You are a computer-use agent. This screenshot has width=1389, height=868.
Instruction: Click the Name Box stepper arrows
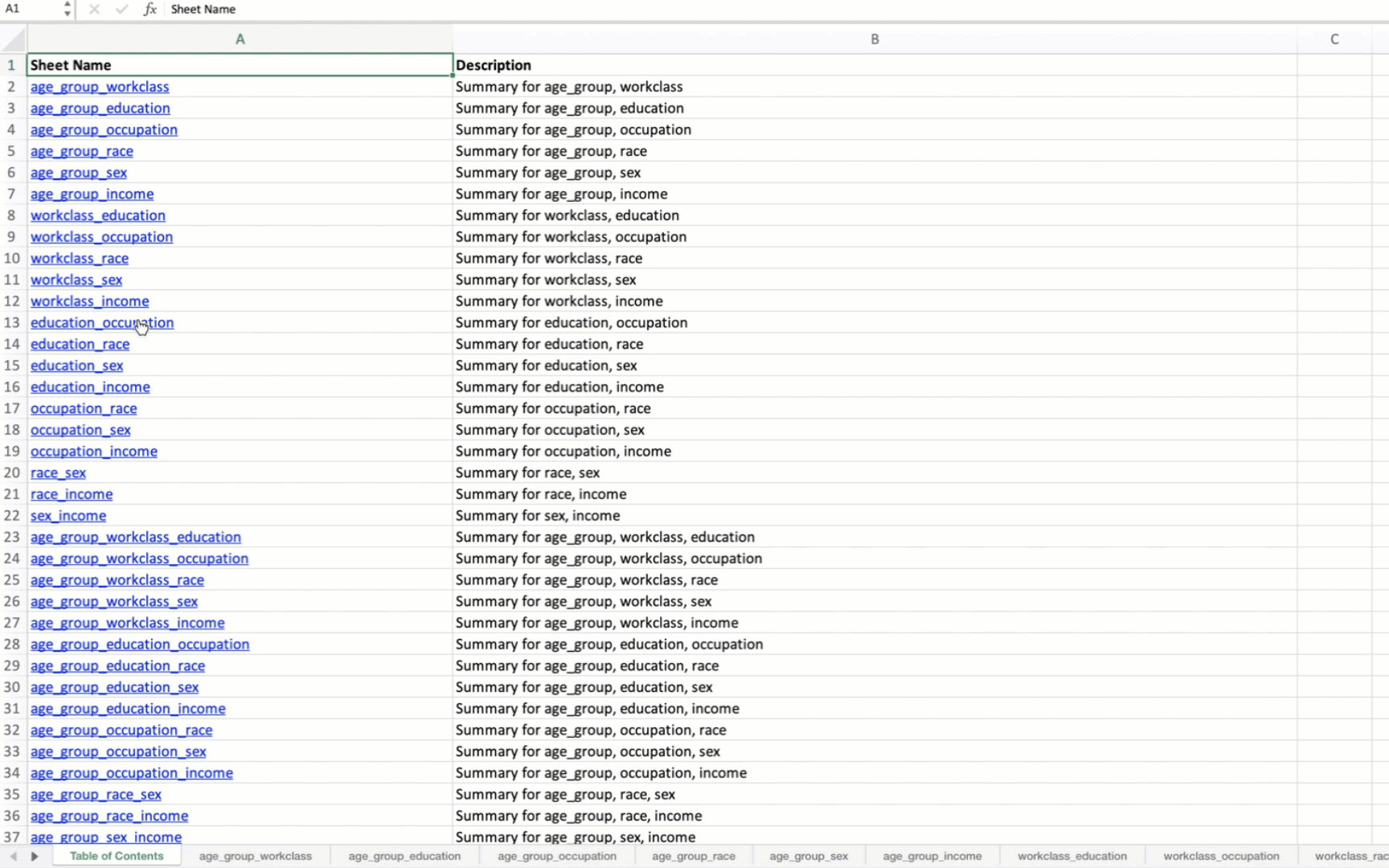point(67,10)
